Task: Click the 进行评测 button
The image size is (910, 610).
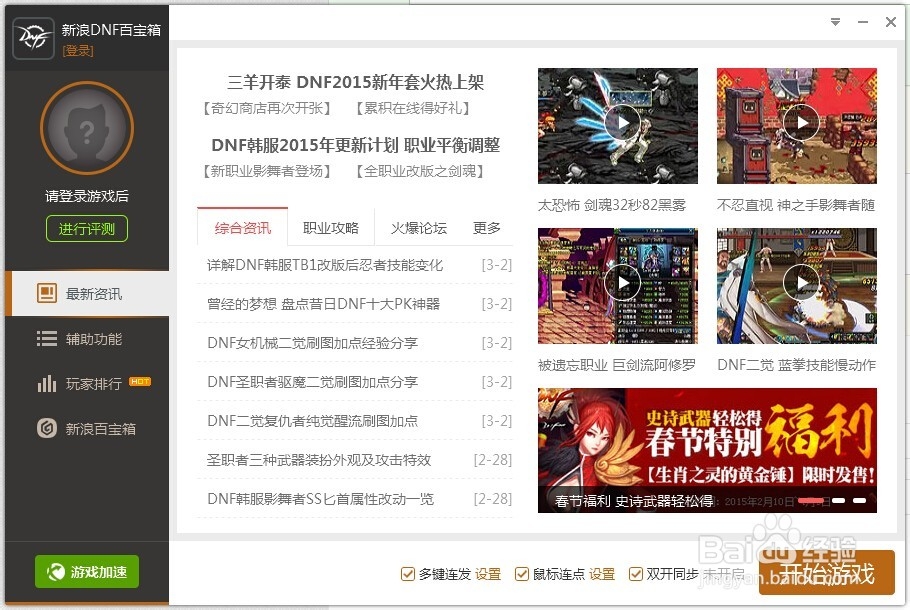Action: click(x=87, y=229)
